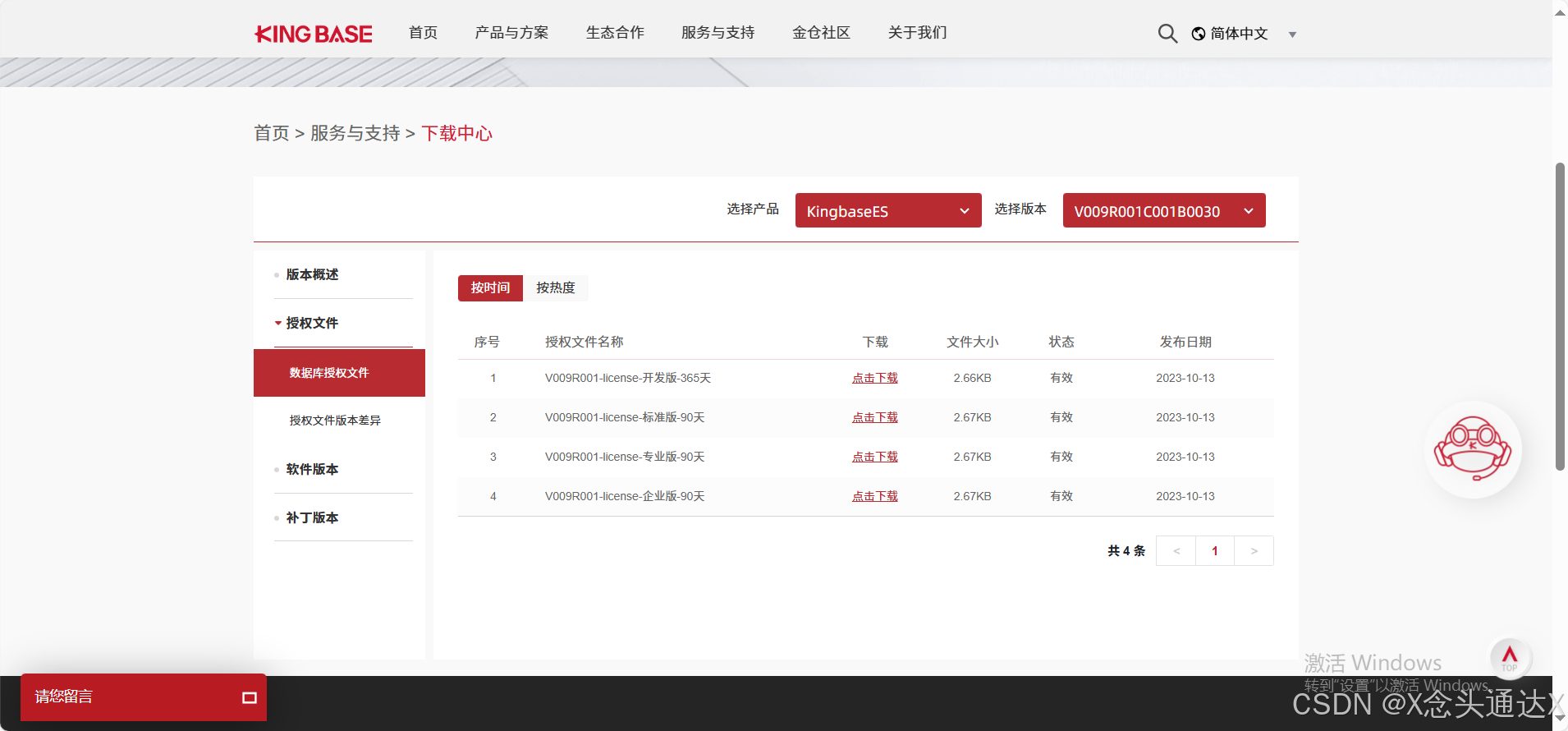Click the page vertical scrollbar thumb
Image resolution: width=1568 pixels, height=731 pixels.
point(1560,316)
